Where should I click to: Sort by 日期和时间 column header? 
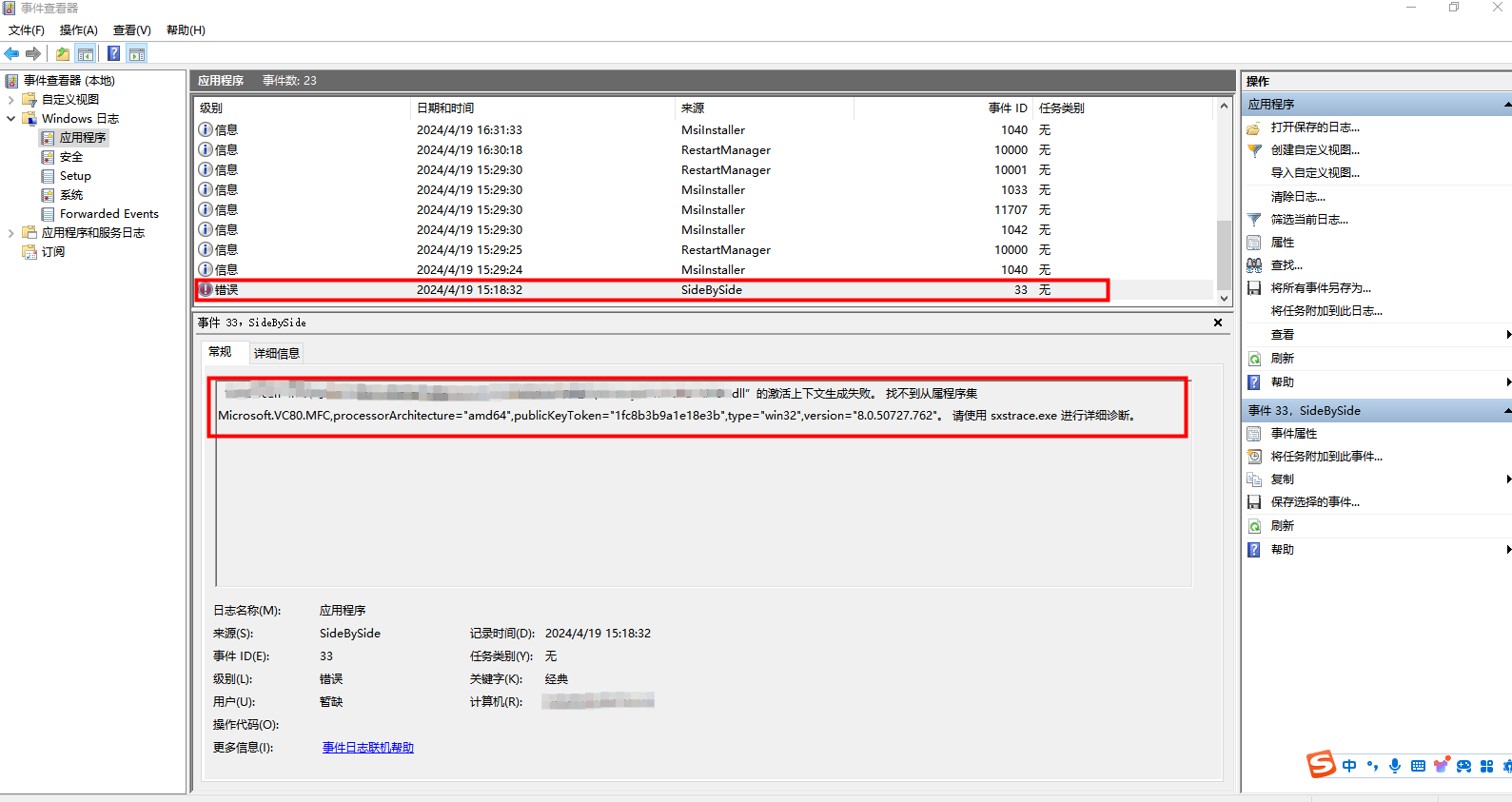point(542,108)
